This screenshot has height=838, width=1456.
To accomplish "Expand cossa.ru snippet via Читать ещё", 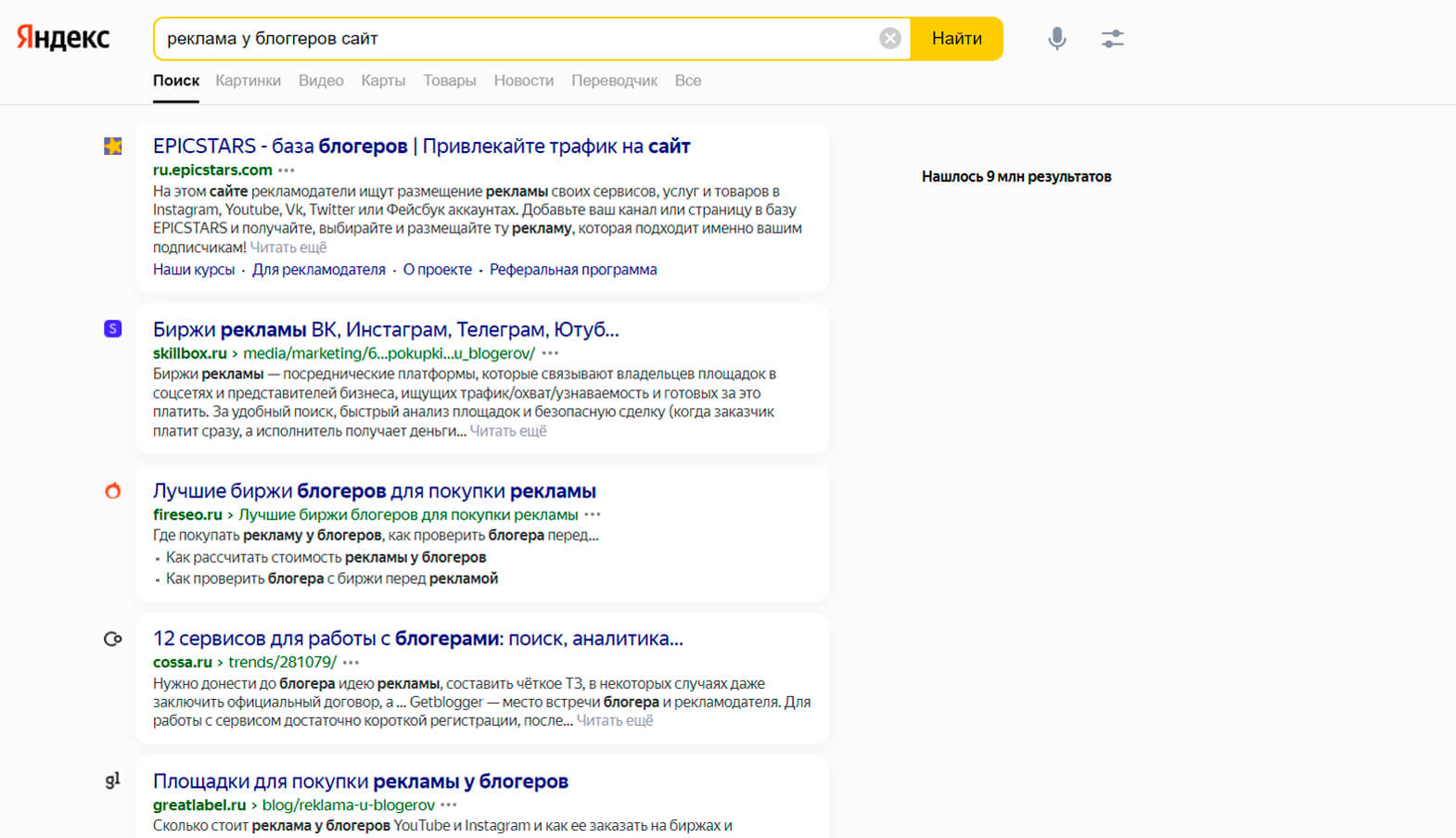I will [615, 720].
